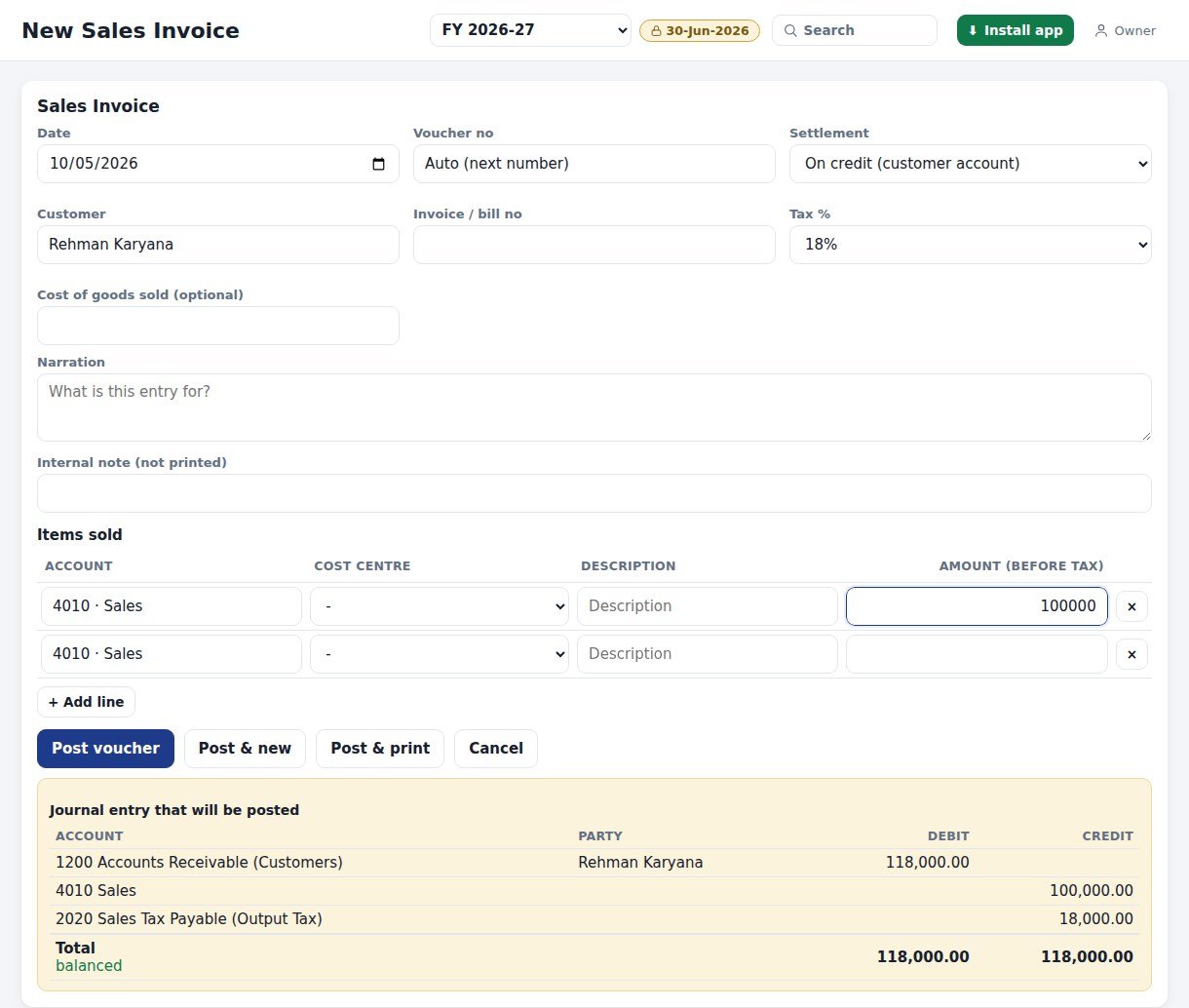
Task: Remove the first item line with ×
Action: click(1131, 606)
